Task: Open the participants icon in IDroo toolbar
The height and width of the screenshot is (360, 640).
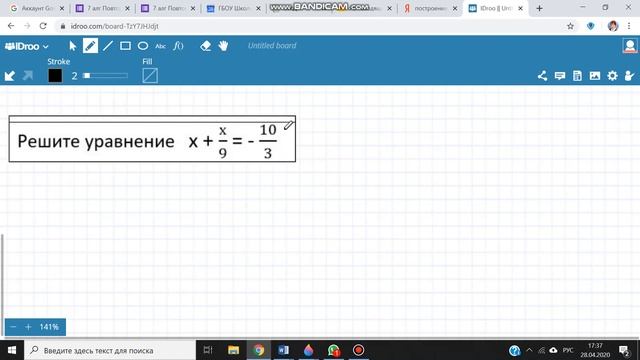Action: 630,76
